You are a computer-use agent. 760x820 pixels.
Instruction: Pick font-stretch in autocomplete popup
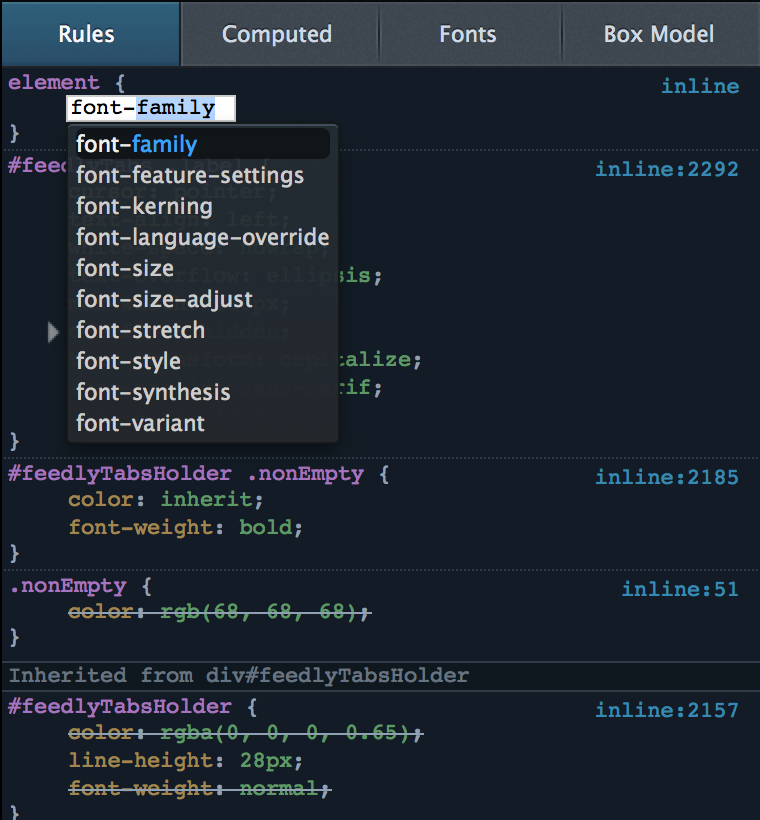[x=140, y=330]
